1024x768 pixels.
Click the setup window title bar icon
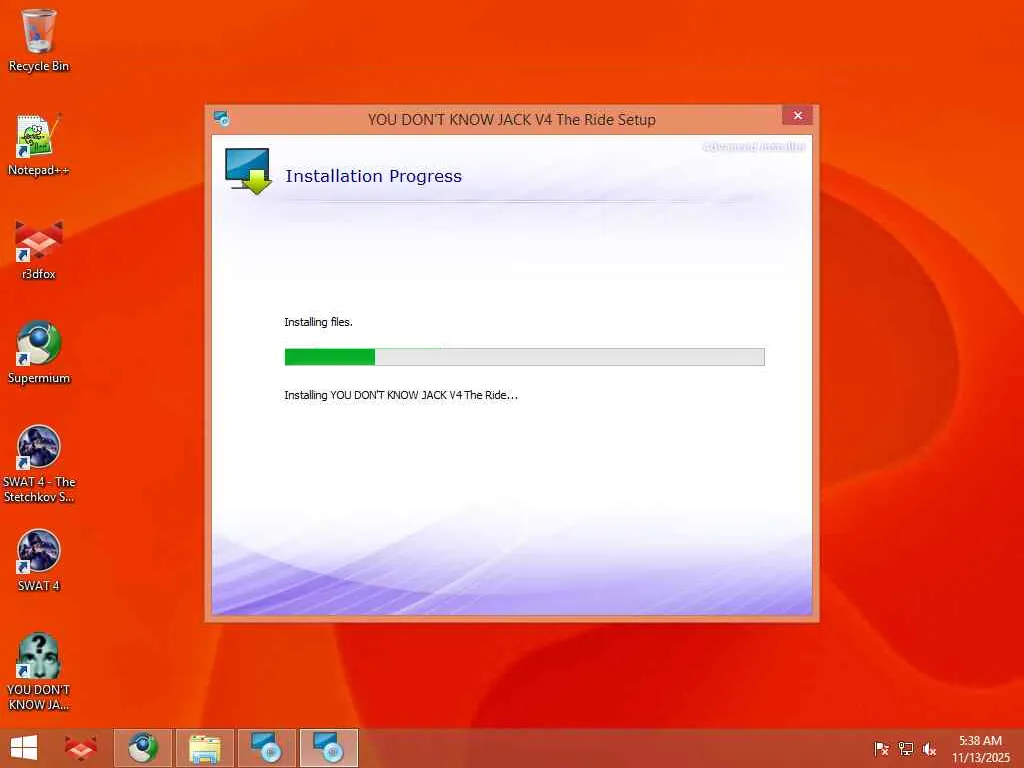[x=221, y=119]
